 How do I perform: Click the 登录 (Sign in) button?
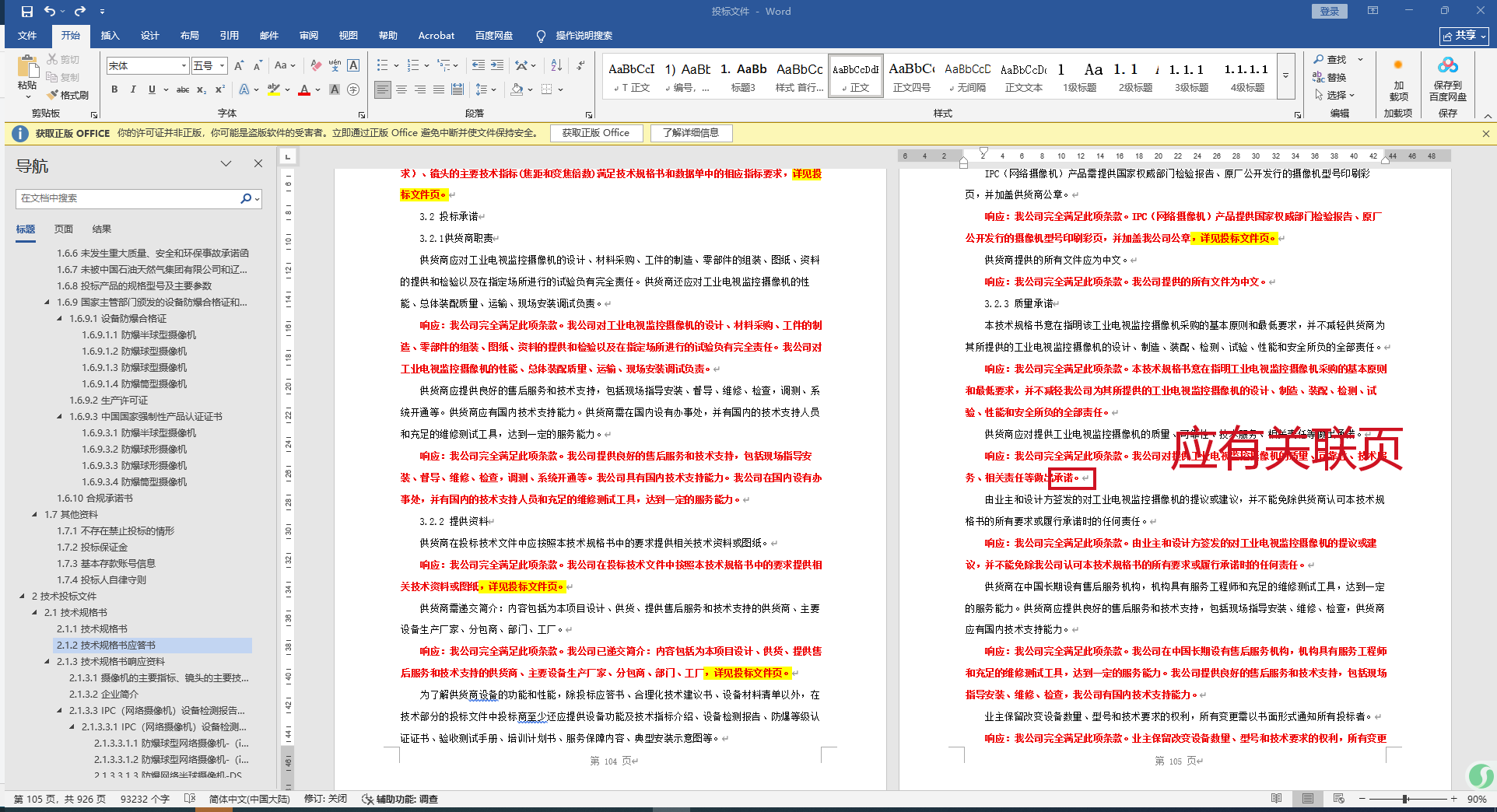click(x=1330, y=11)
